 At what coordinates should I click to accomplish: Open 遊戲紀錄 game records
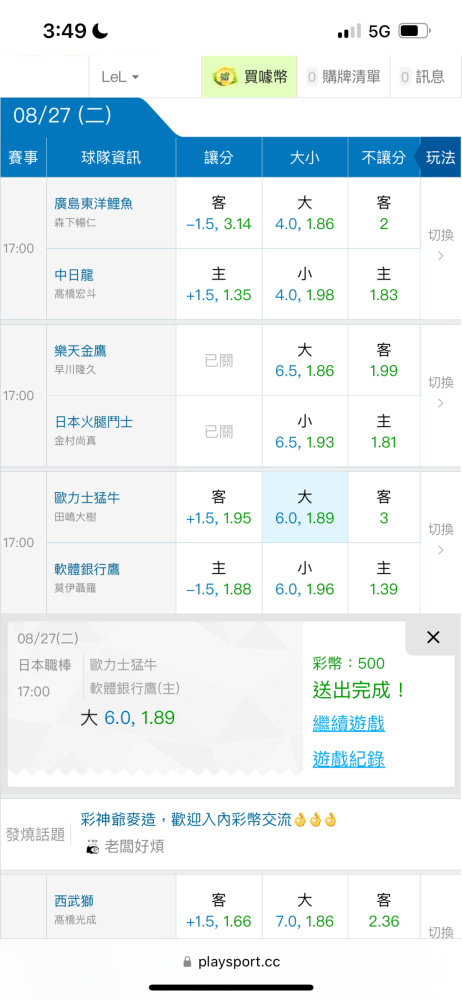[x=348, y=759]
